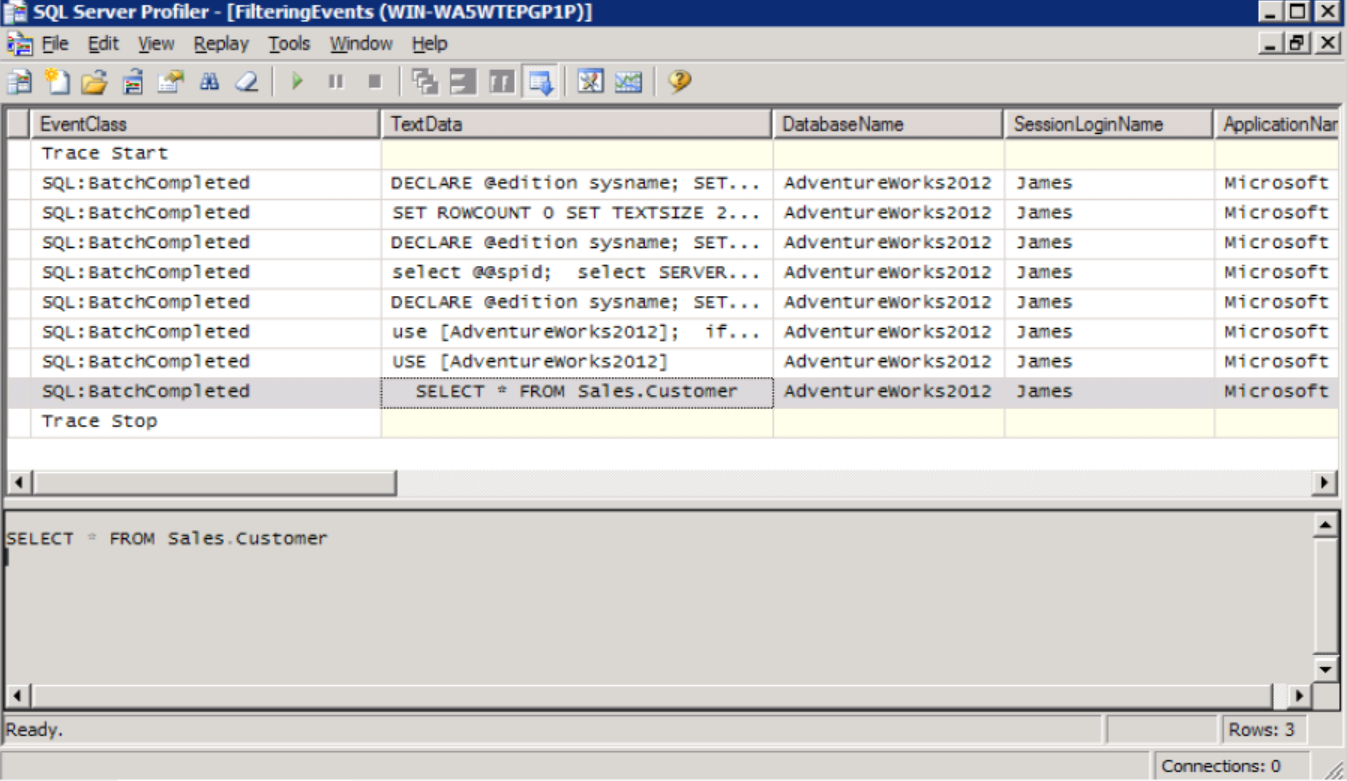Open Performance Monitor from toolbar

click(628, 82)
